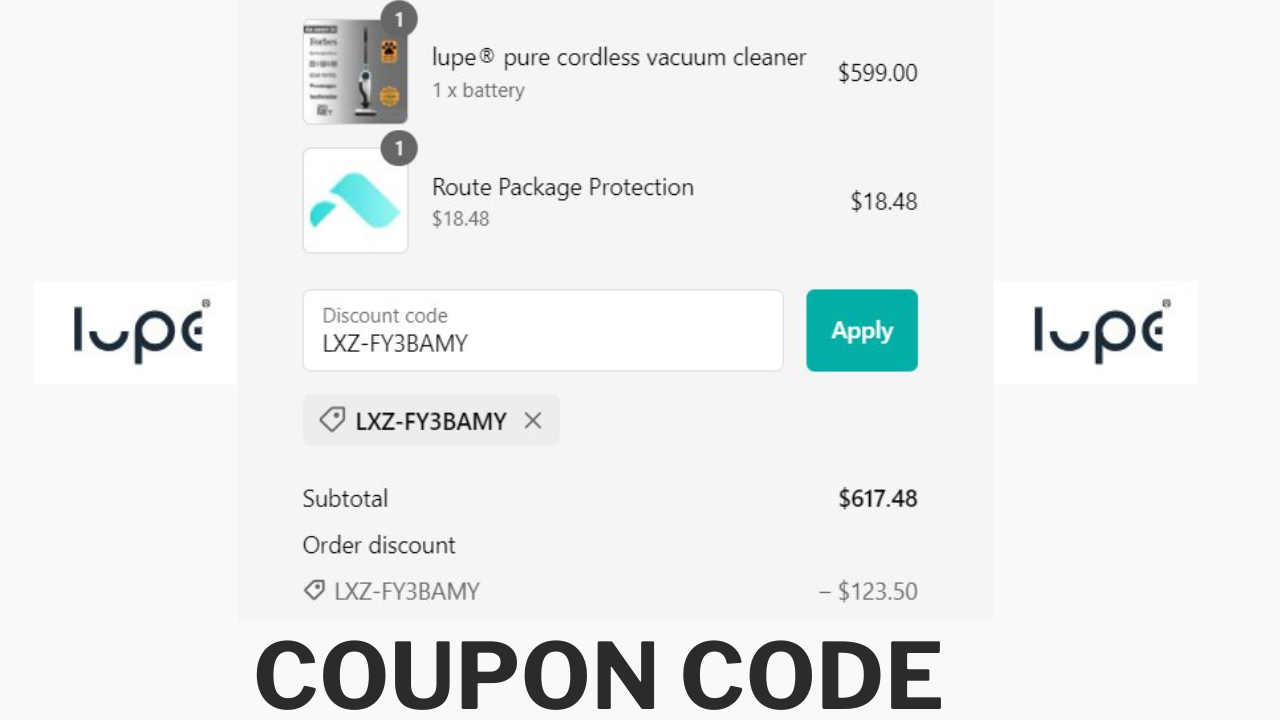Click the quantity badge on the vacuum product

click(399, 19)
